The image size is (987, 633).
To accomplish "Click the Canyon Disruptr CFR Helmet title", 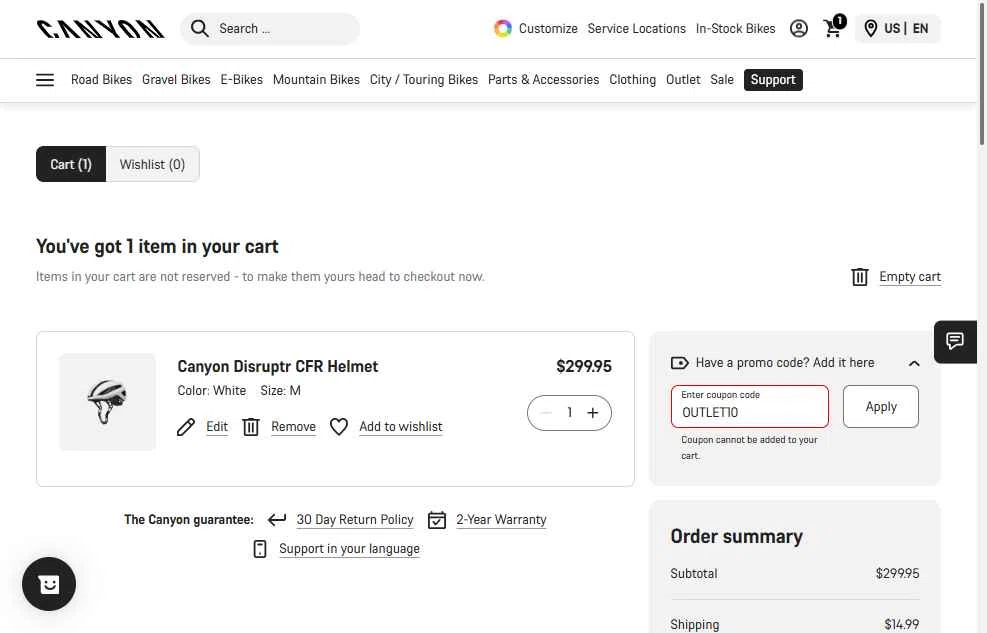I will point(278,366).
